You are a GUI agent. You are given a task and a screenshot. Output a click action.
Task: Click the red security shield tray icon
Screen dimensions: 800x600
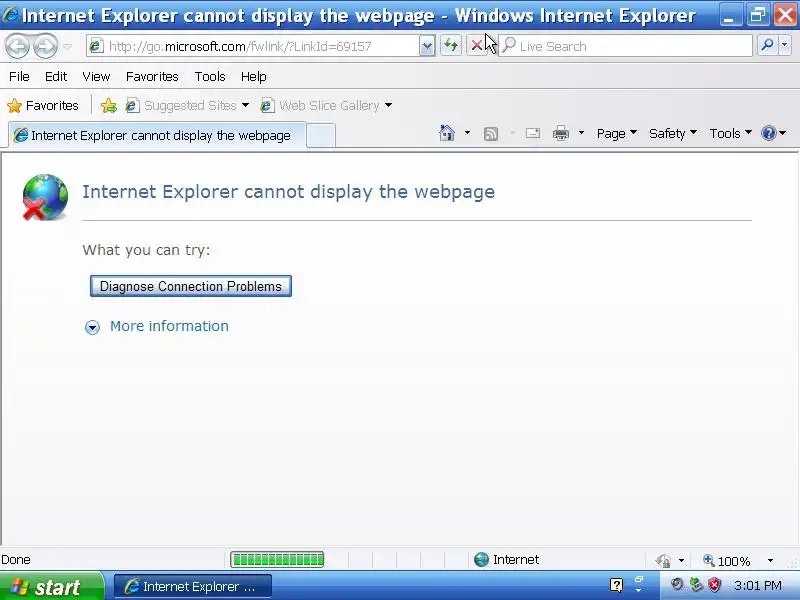tap(714, 585)
